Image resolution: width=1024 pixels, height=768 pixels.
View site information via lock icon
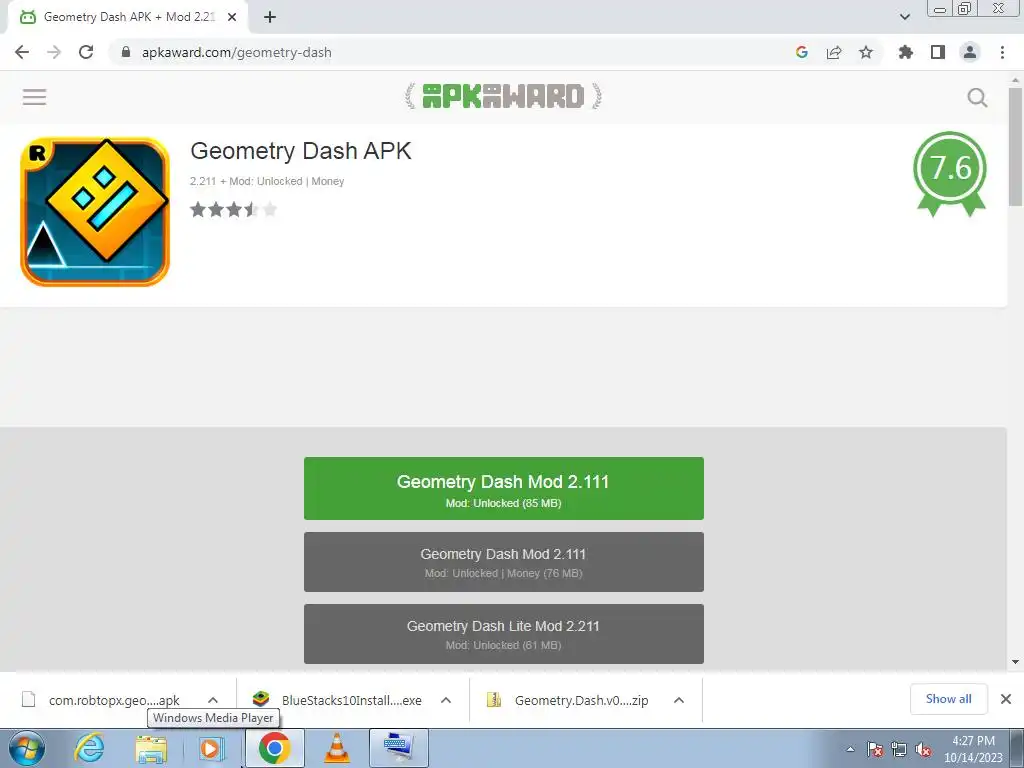coord(126,52)
